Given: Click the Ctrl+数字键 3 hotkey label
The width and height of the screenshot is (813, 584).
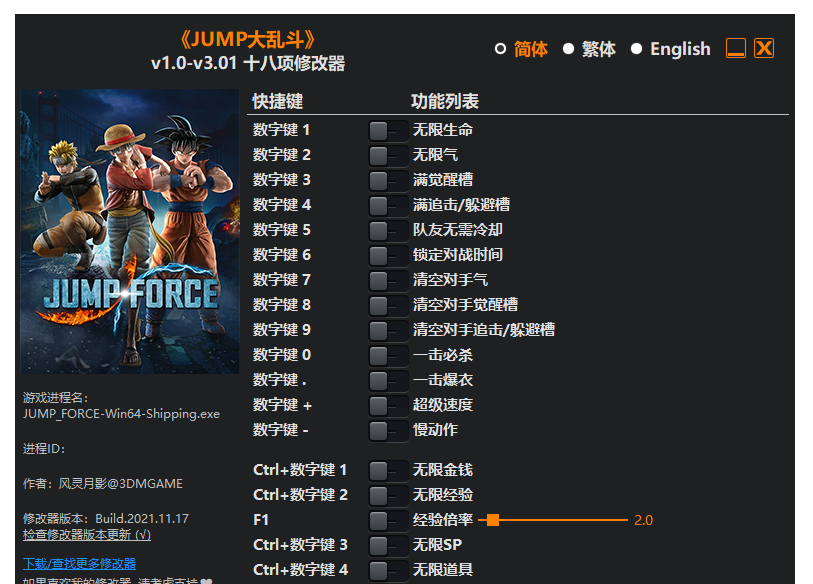Looking at the screenshot, I should coord(300,545).
